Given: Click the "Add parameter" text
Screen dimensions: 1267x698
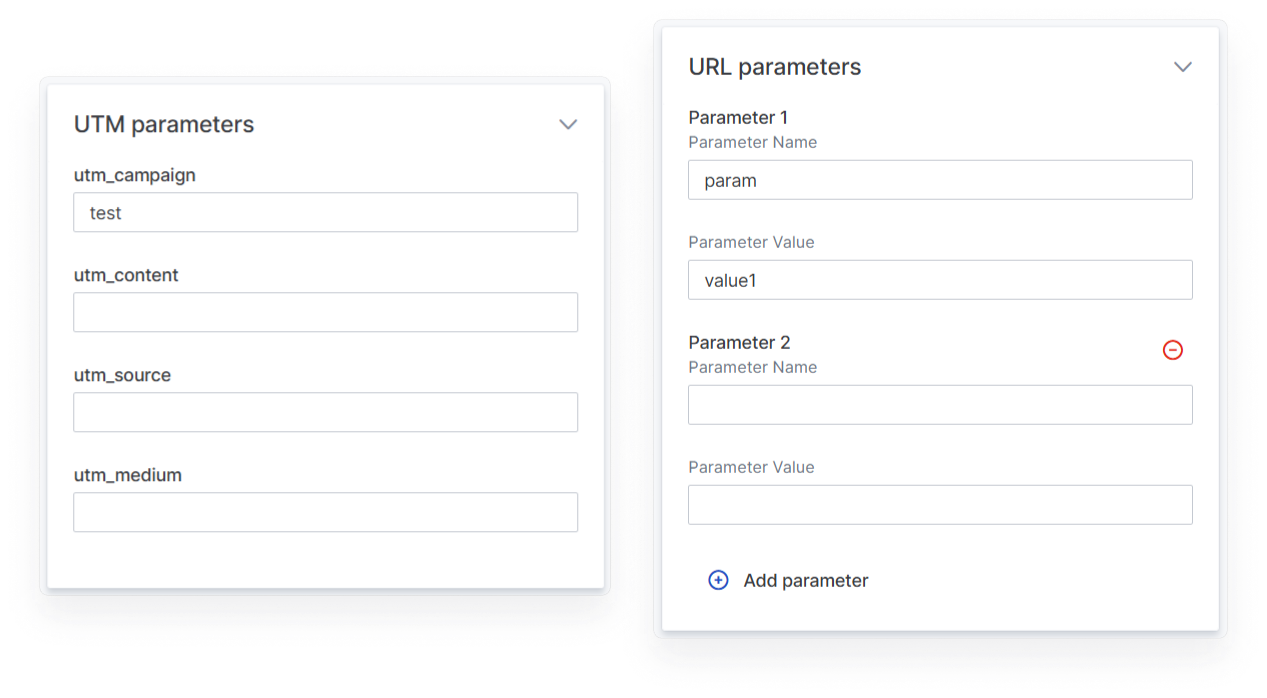Looking at the screenshot, I should pos(805,581).
